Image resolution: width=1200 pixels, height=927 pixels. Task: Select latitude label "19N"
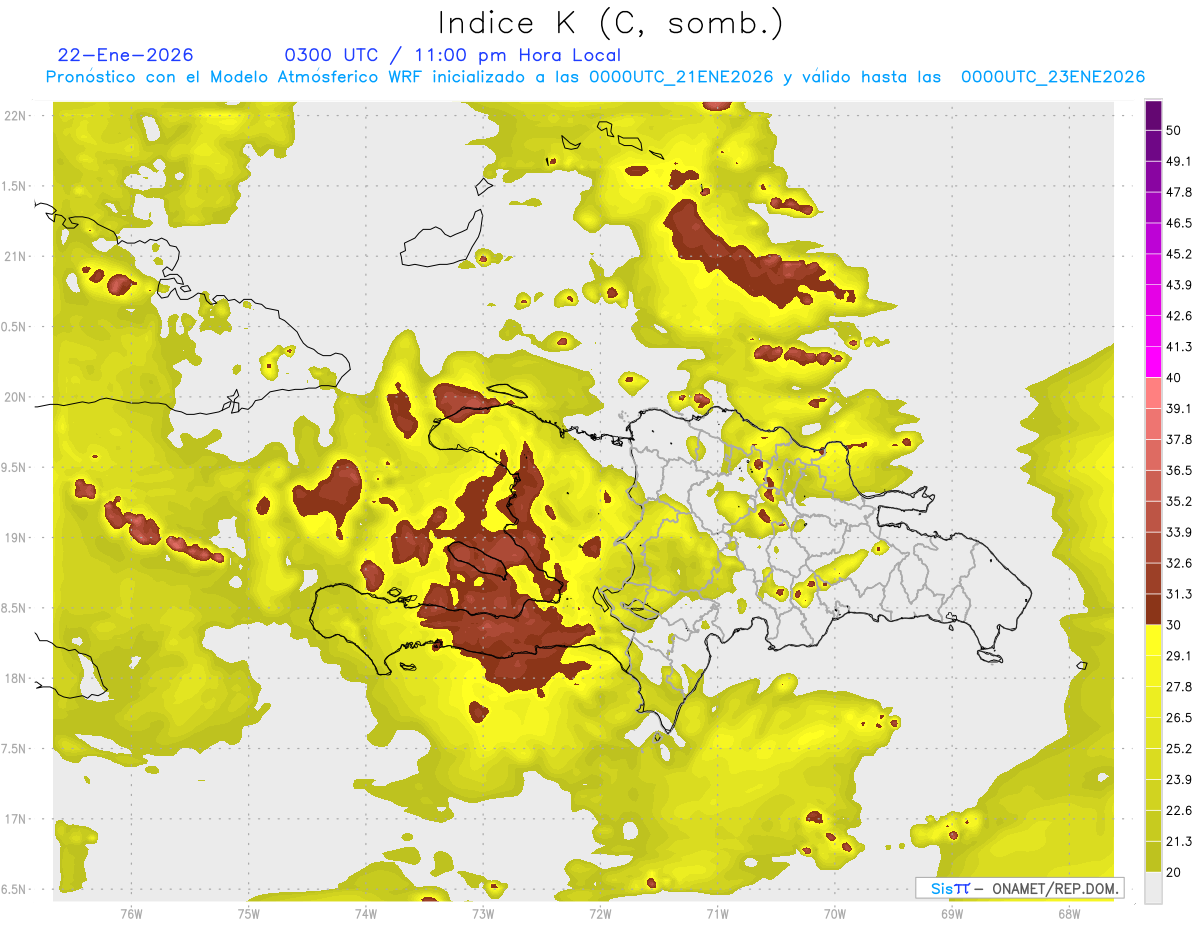(x=15, y=538)
